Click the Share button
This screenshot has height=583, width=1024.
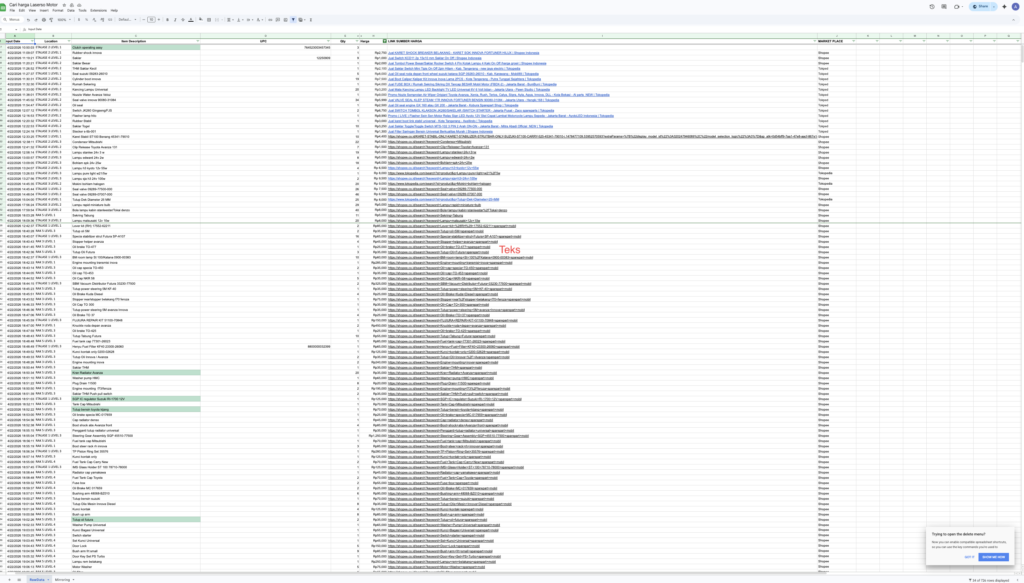pyautogui.click(x=980, y=7)
